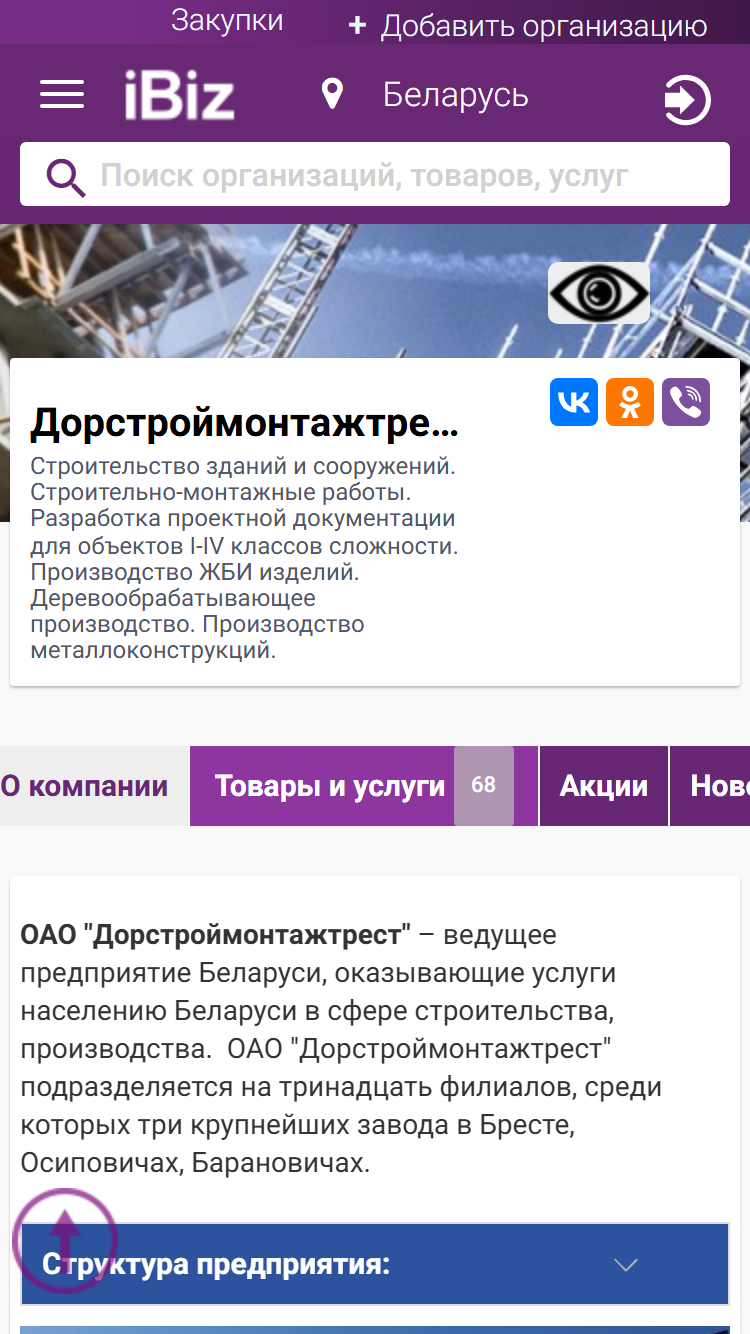Screen dimensions: 750x1334
Task: Click Добавить организацию
Action: pyautogui.click(x=544, y=26)
